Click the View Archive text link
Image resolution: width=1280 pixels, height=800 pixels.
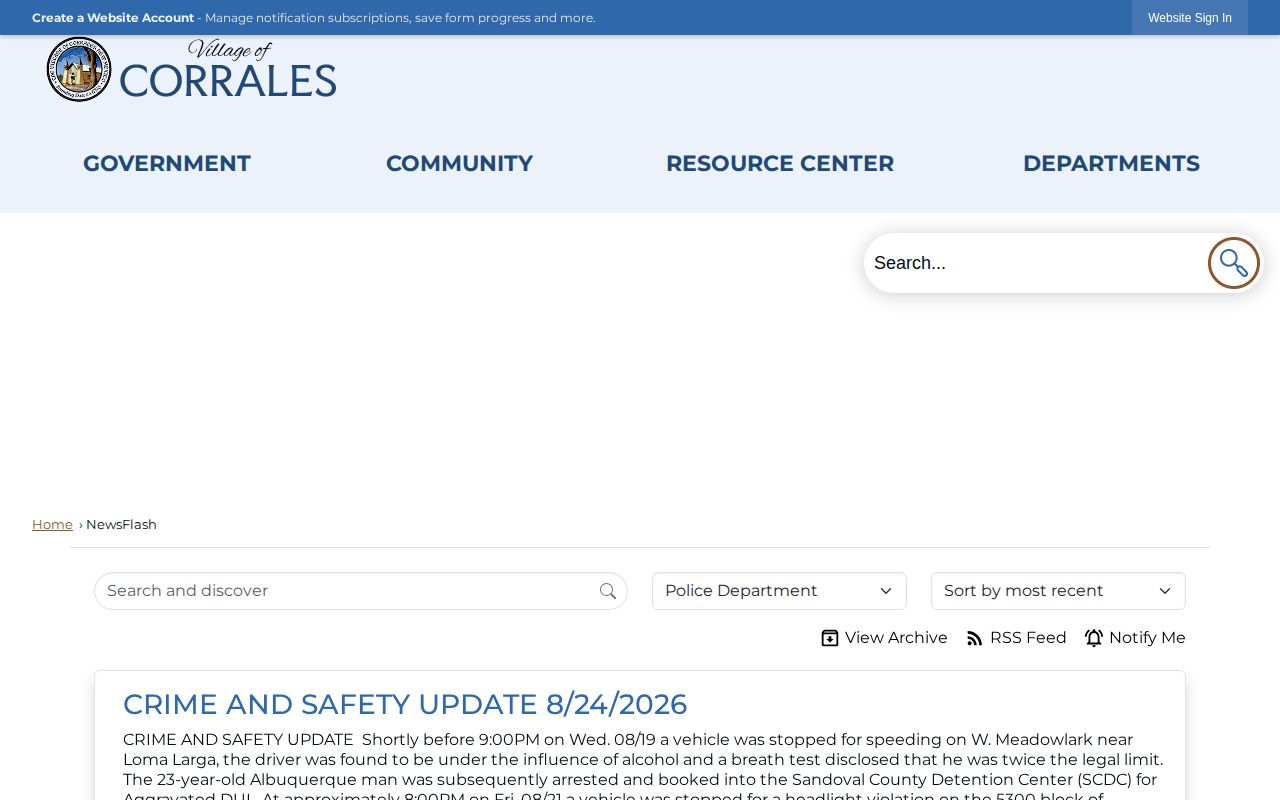tap(896, 638)
